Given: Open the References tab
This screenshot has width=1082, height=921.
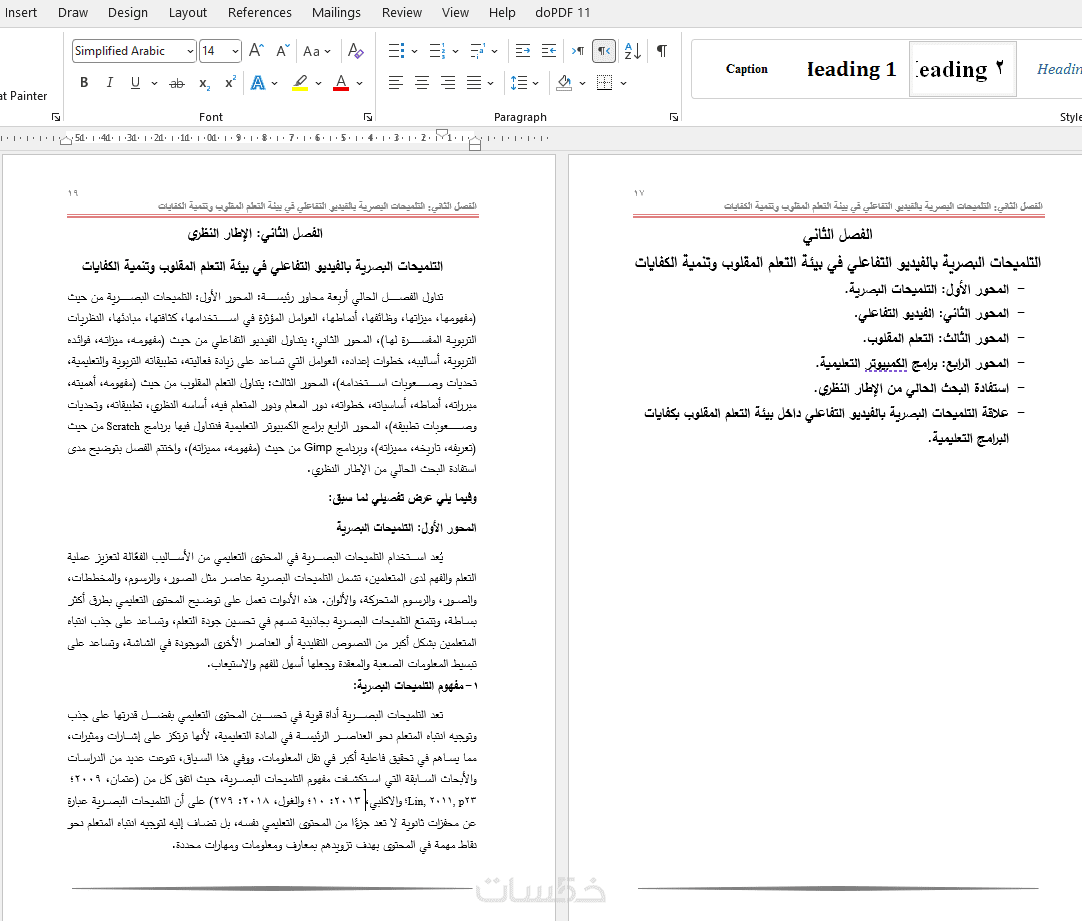Looking at the screenshot, I should 259,12.
